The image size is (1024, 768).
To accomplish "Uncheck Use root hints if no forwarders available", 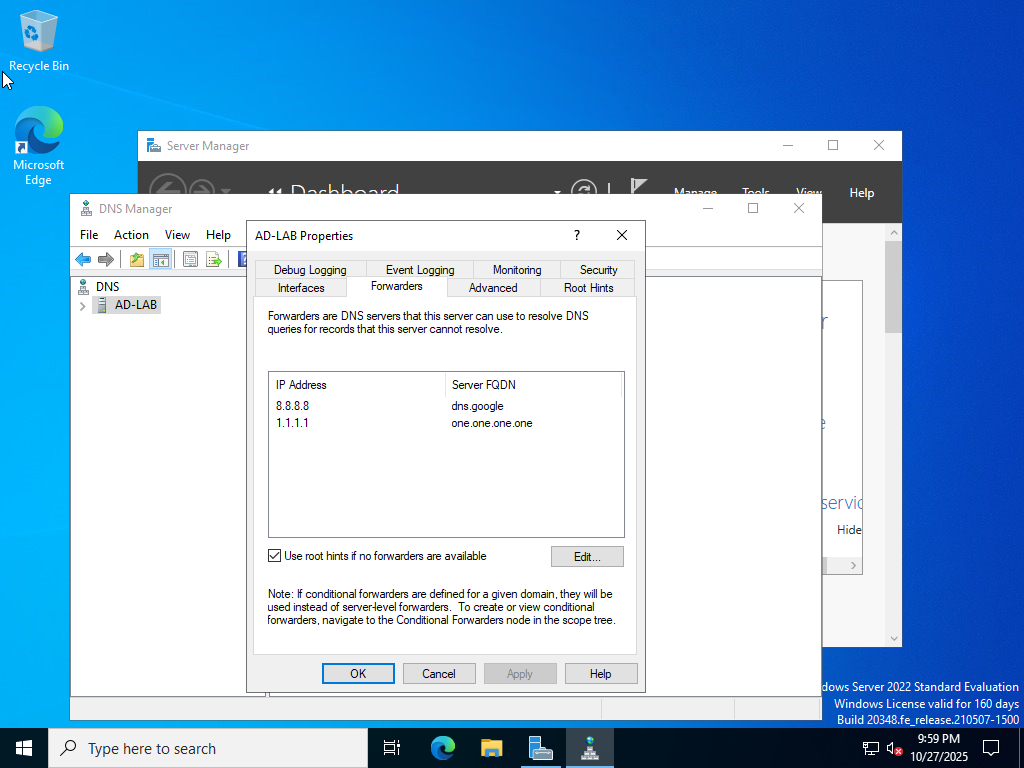I will point(275,556).
